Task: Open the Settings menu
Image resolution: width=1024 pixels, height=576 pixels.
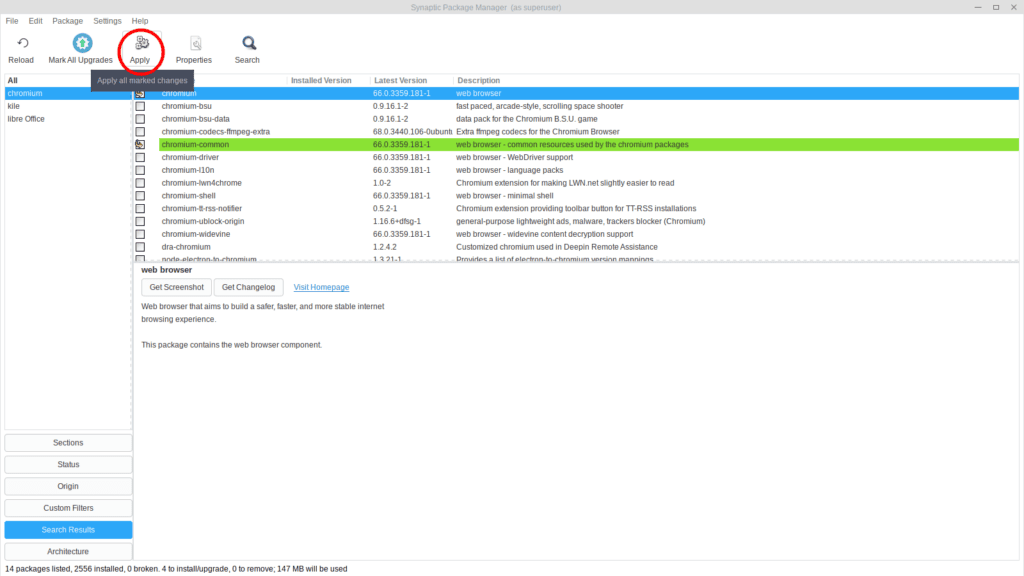Action: click(107, 21)
